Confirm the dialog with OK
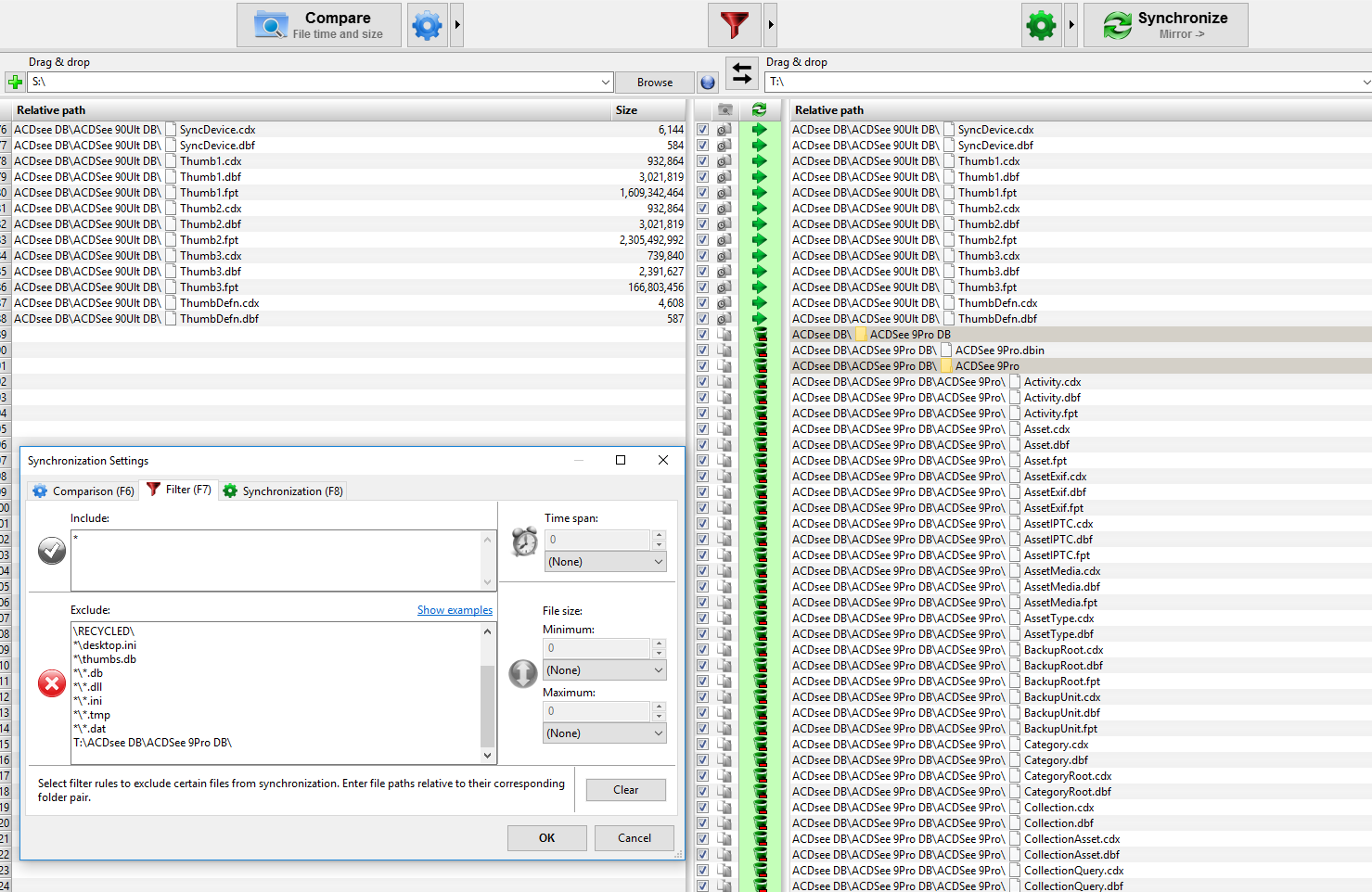 pos(547,838)
